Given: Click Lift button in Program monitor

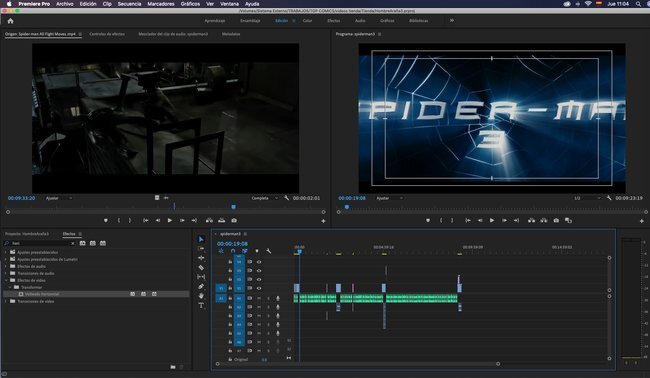Looking at the screenshot, I should pos(531,220).
